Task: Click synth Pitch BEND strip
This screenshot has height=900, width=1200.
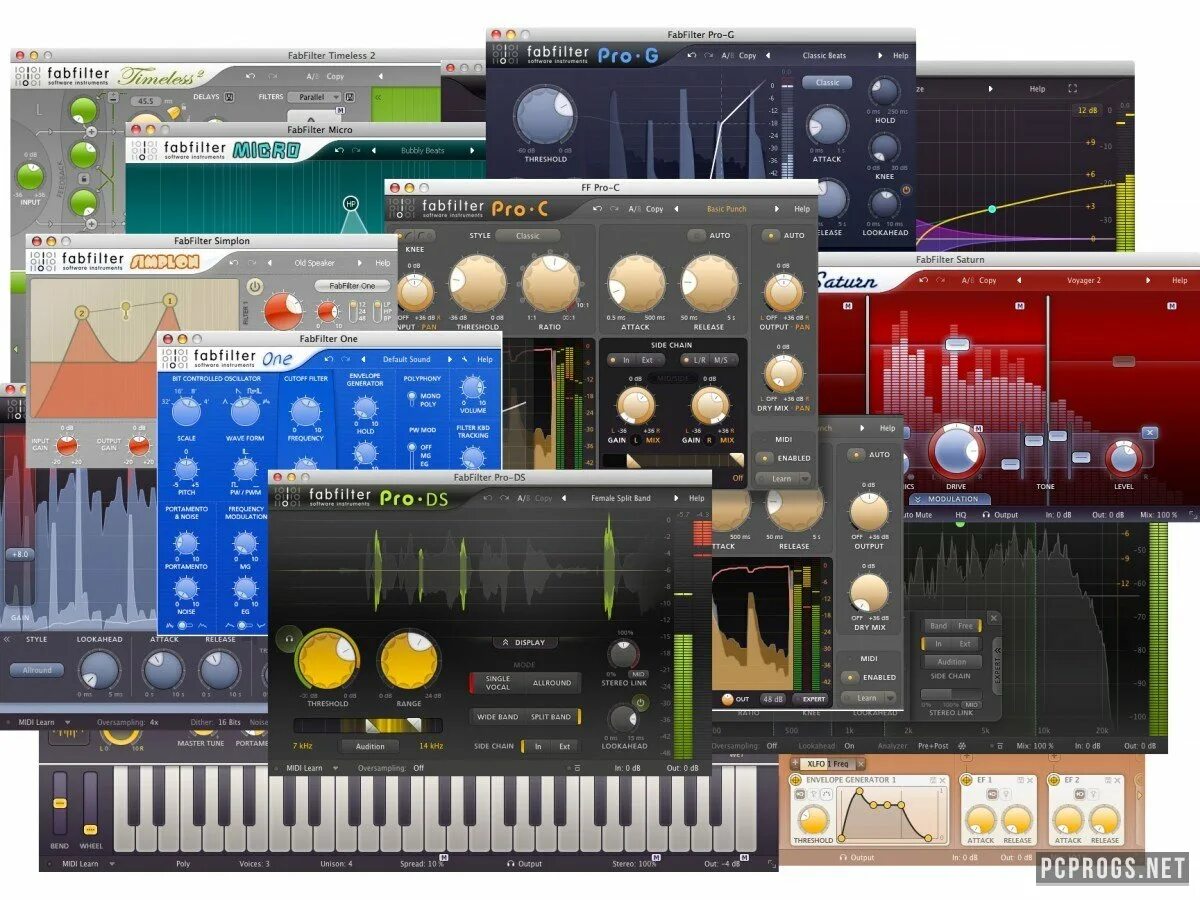Action: 60,804
